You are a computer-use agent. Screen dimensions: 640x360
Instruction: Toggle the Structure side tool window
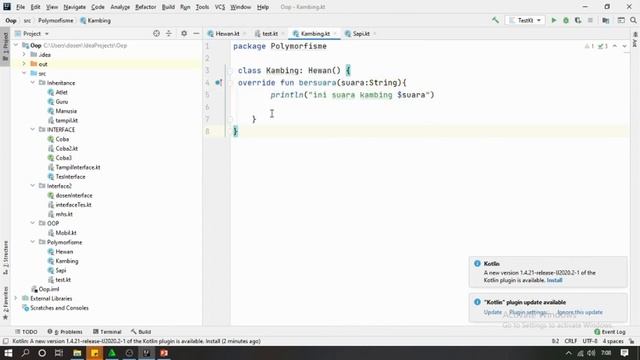[5, 258]
